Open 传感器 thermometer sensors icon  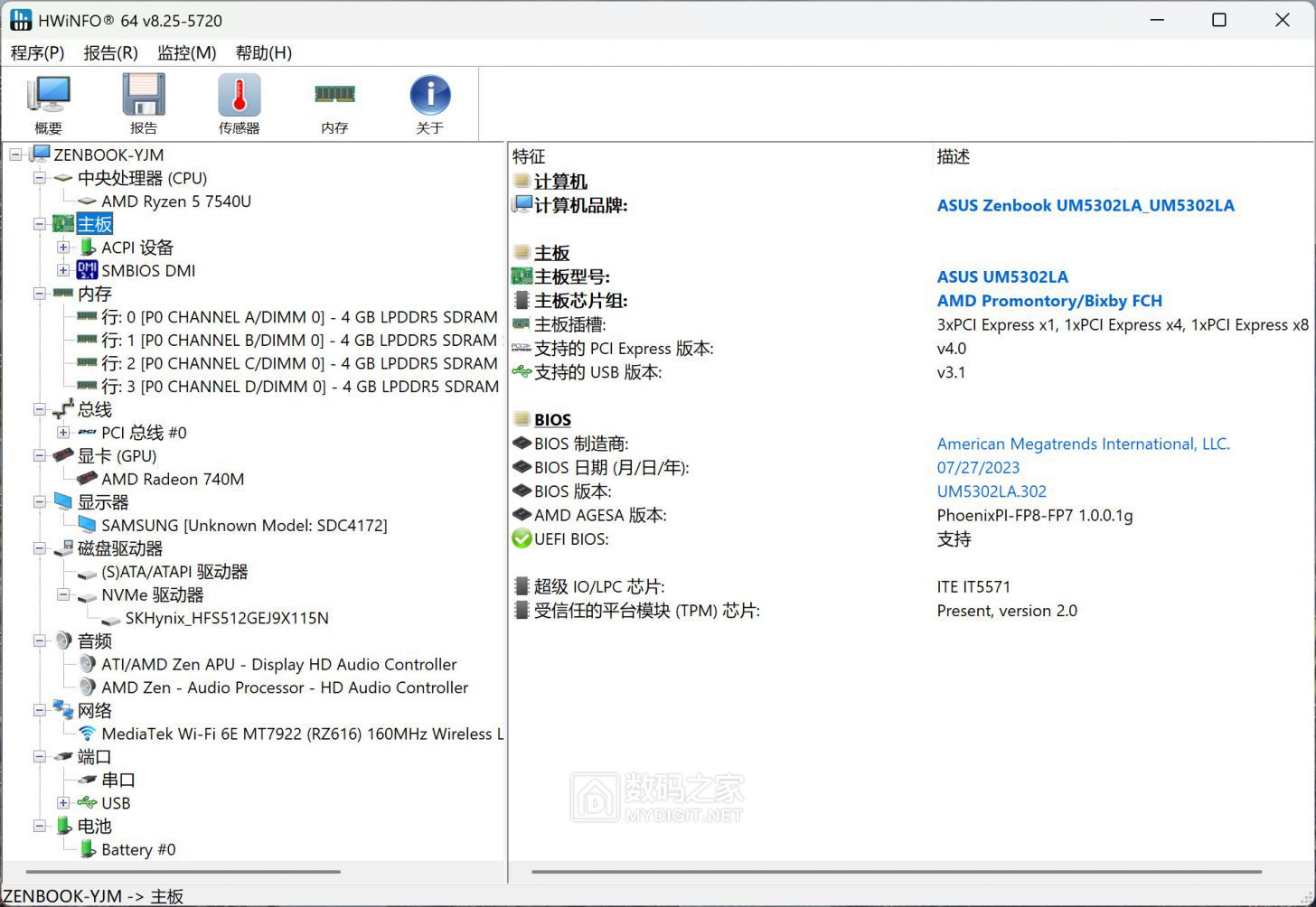240,95
